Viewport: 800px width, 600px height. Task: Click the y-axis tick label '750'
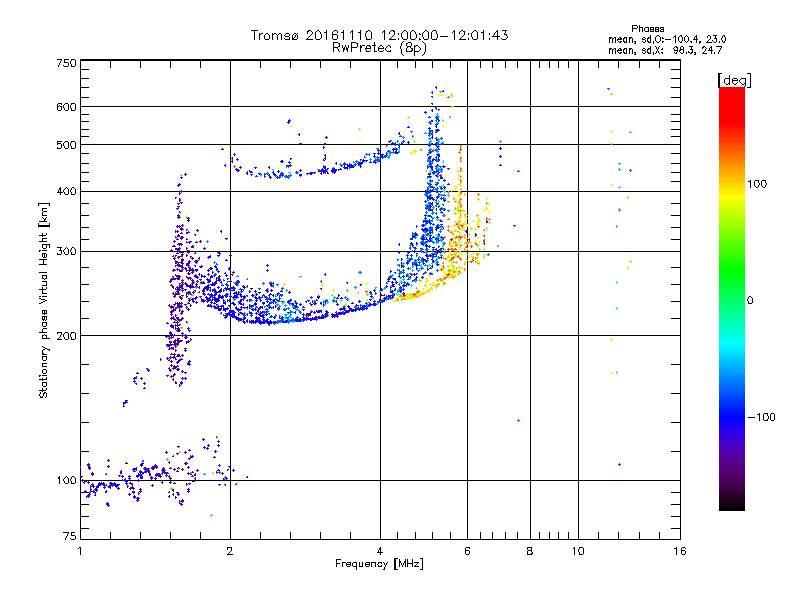(66, 63)
